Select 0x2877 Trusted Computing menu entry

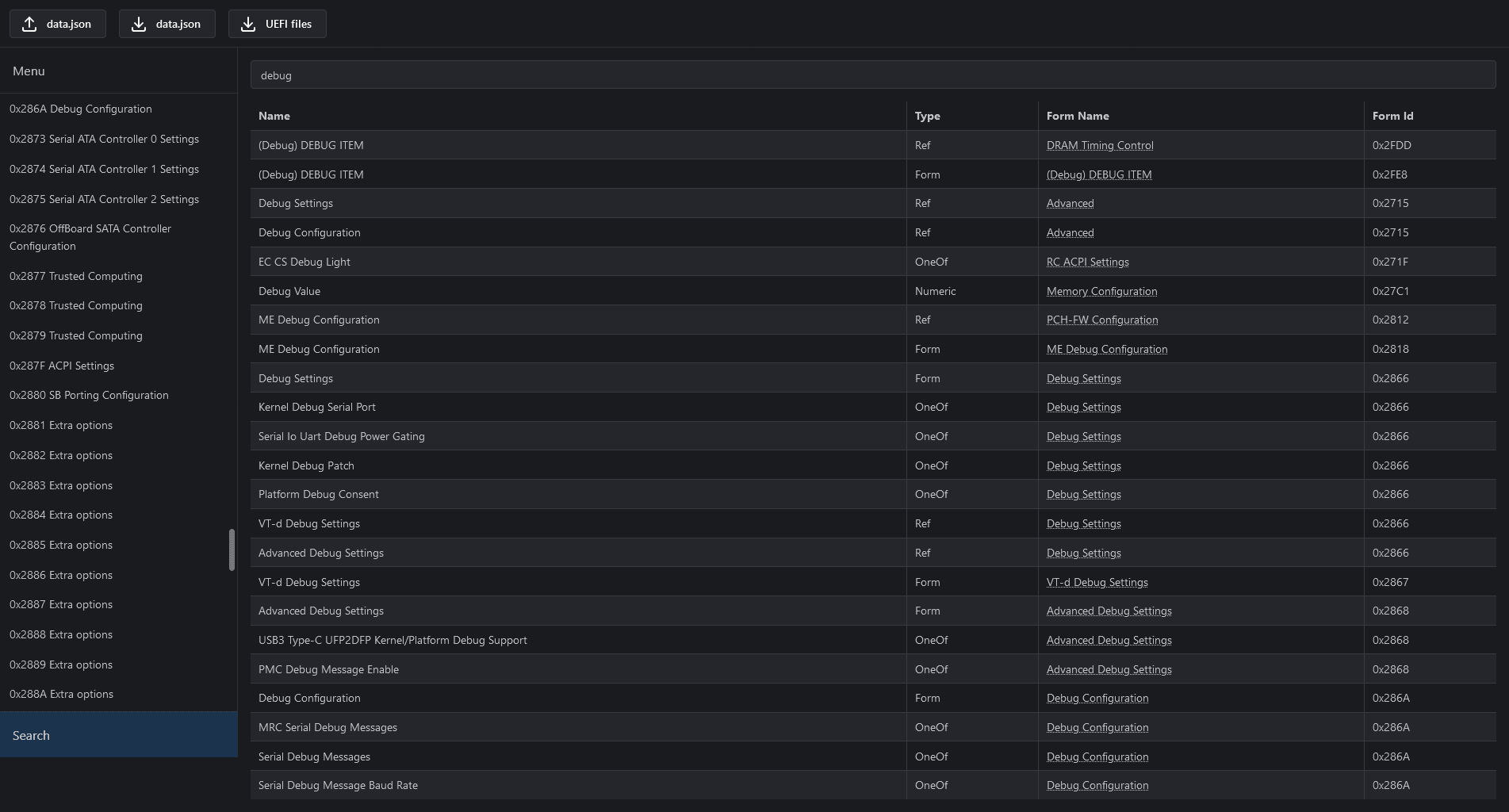coord(75,276)
